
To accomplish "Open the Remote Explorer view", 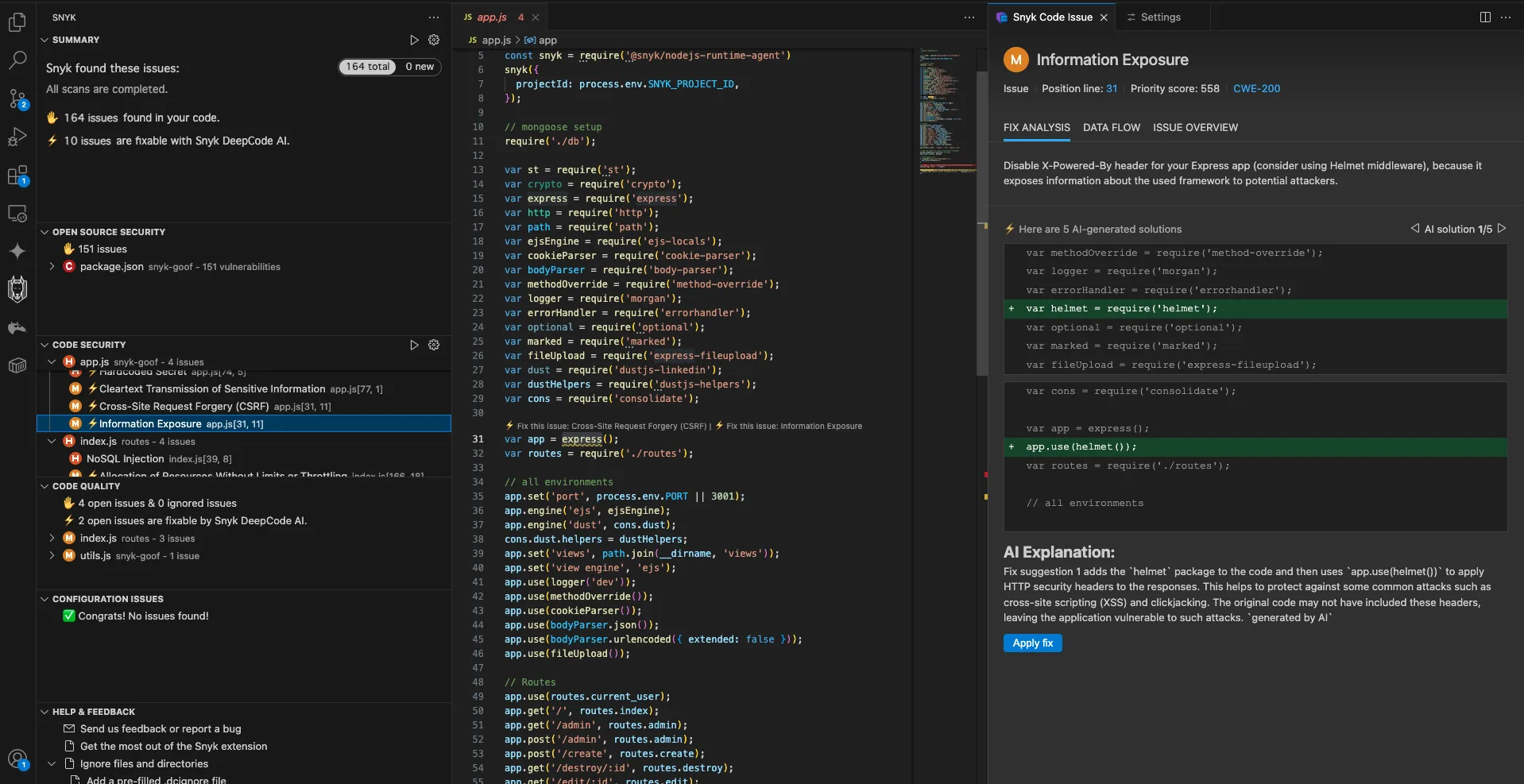I will pos(17,214).
